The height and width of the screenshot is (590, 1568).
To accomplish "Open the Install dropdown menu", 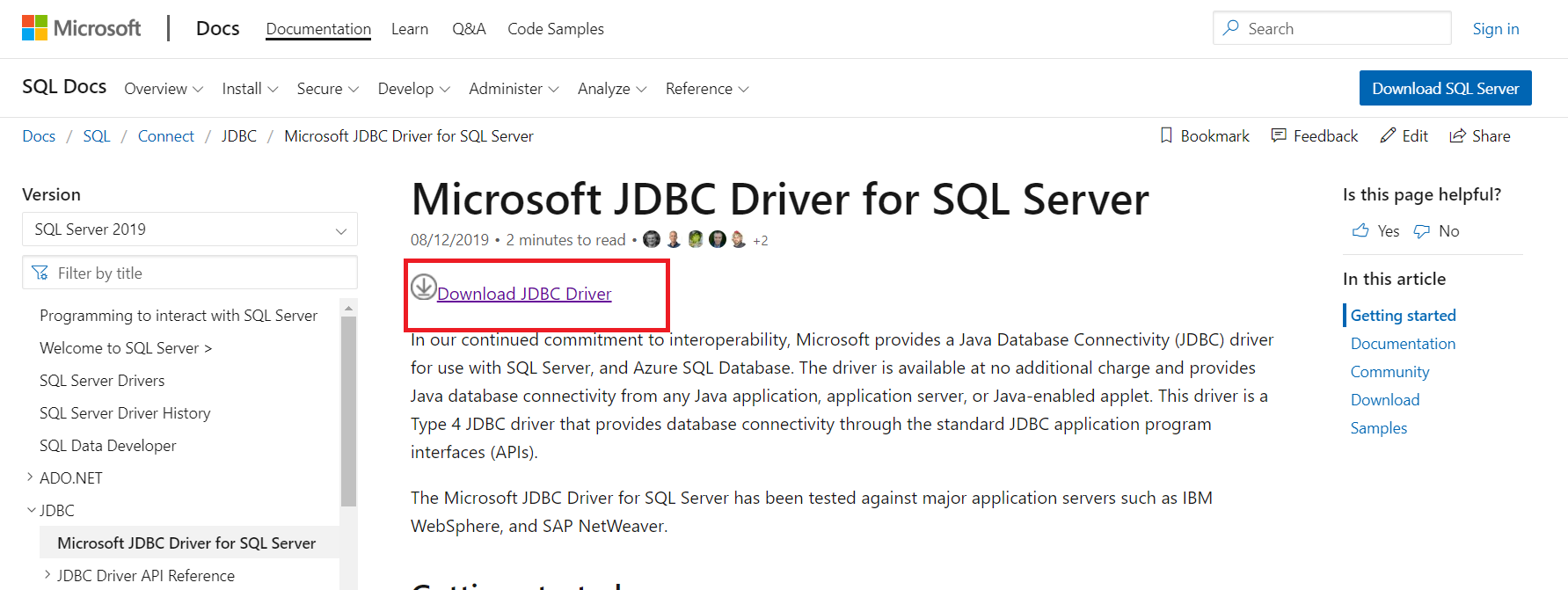I will coord(250,89).
